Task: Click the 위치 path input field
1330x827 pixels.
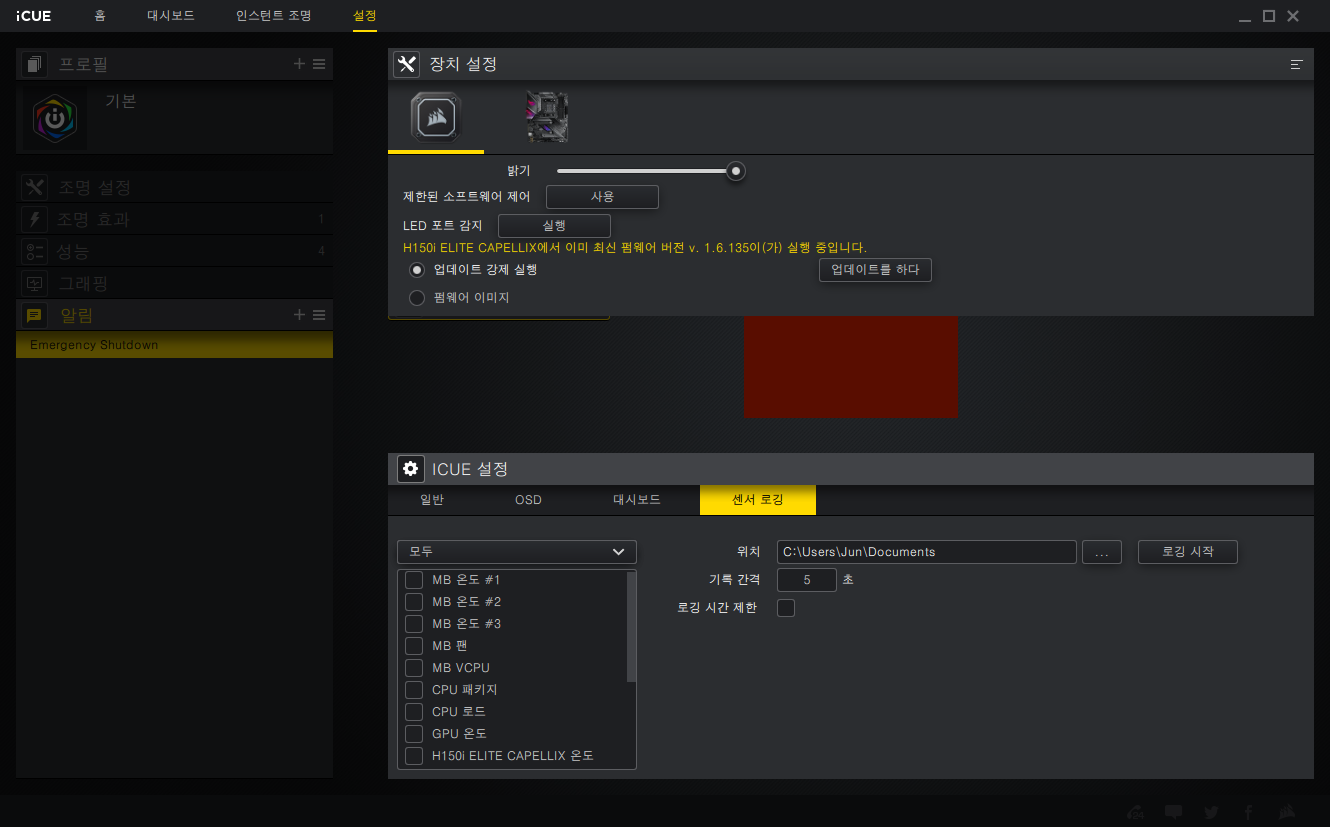Action: [x=927, y=552]
